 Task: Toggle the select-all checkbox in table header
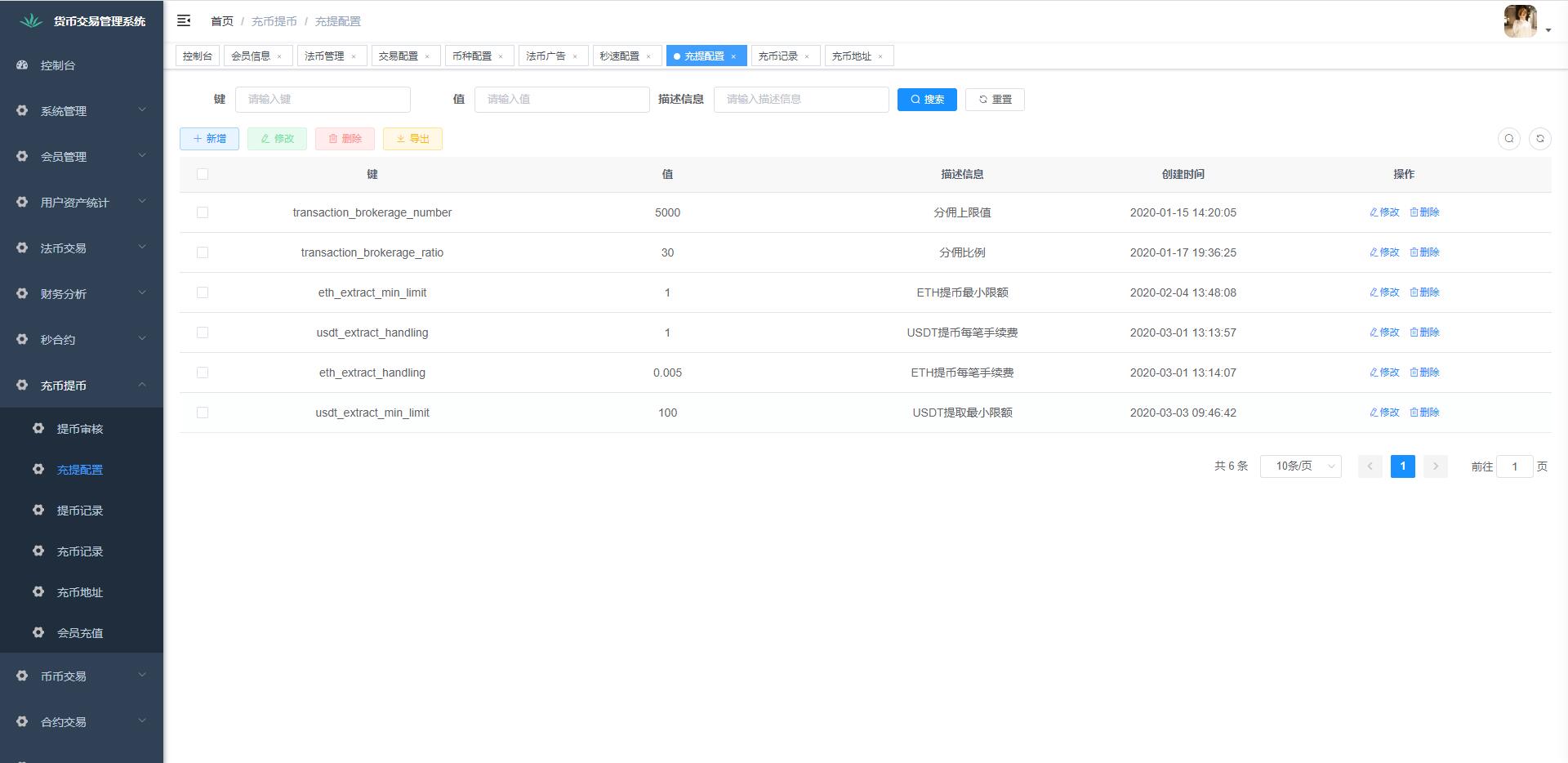pos(203,174)
